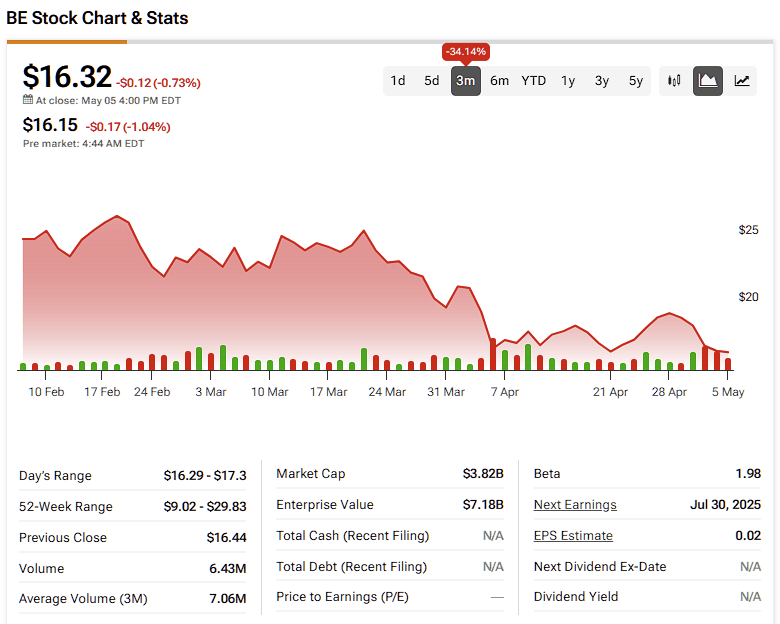Screen dimensions: 780x624
Task: Click the 5 May axis label
Action: click(728, 392)
